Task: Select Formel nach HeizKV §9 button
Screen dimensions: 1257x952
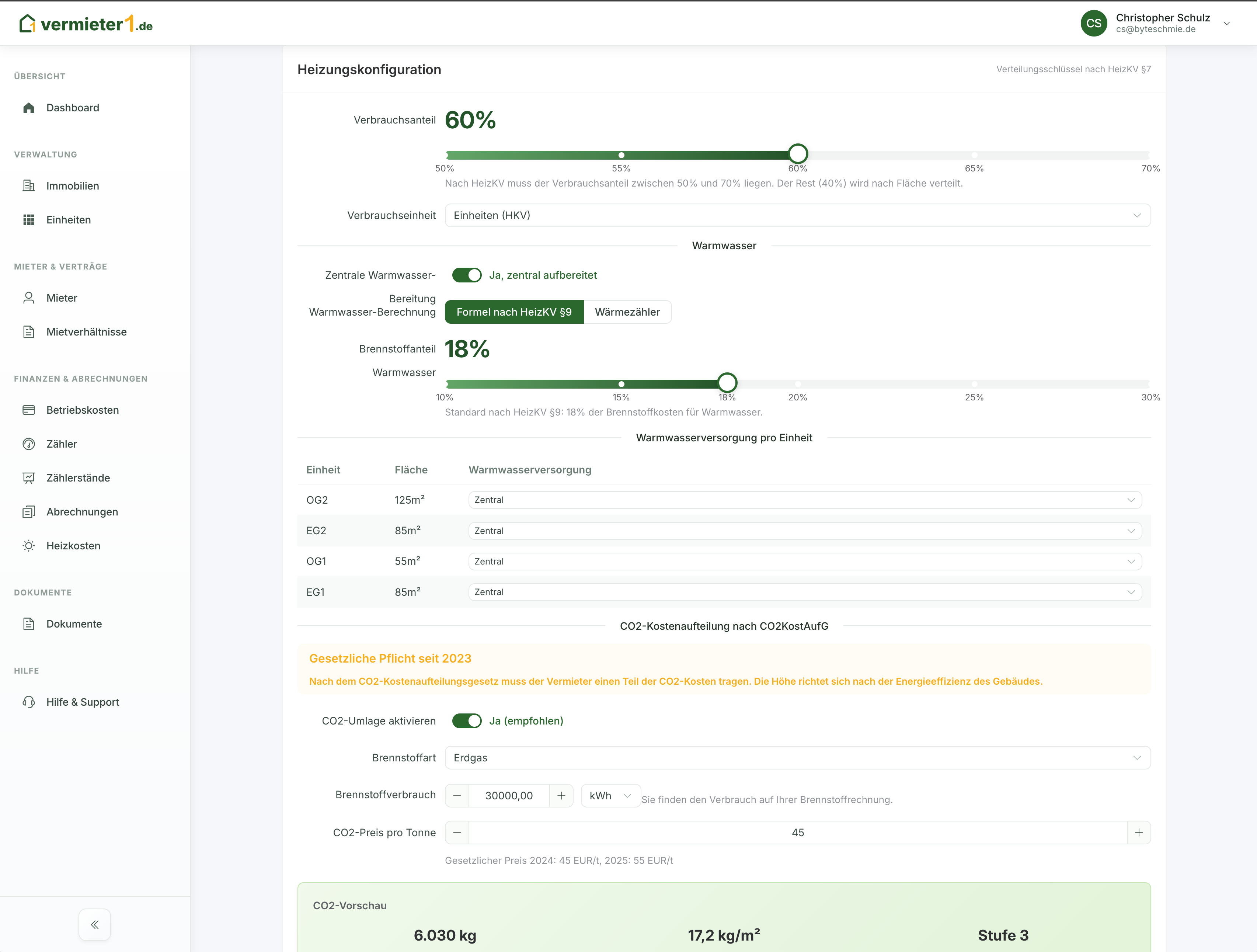Action: [514, 312]
